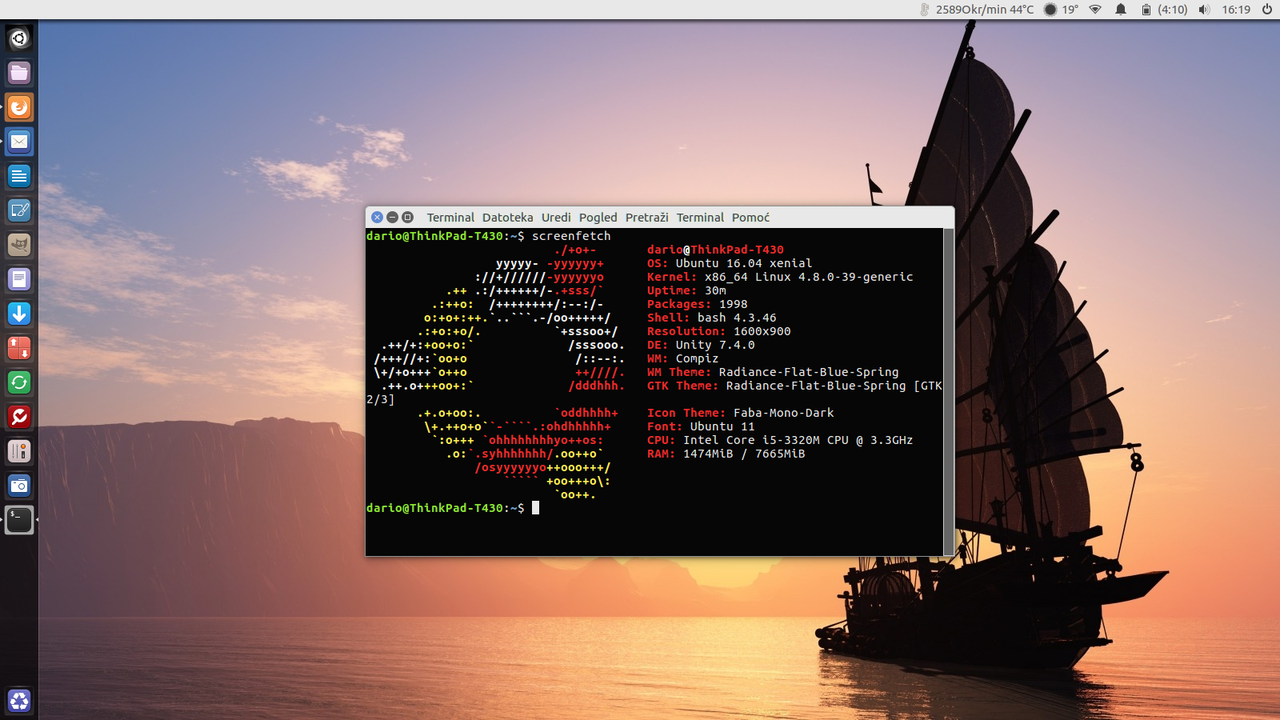Open the email client envelope icon
Image resolution: width=1280 pixels, height=720 pixels.
coord(19,142)
